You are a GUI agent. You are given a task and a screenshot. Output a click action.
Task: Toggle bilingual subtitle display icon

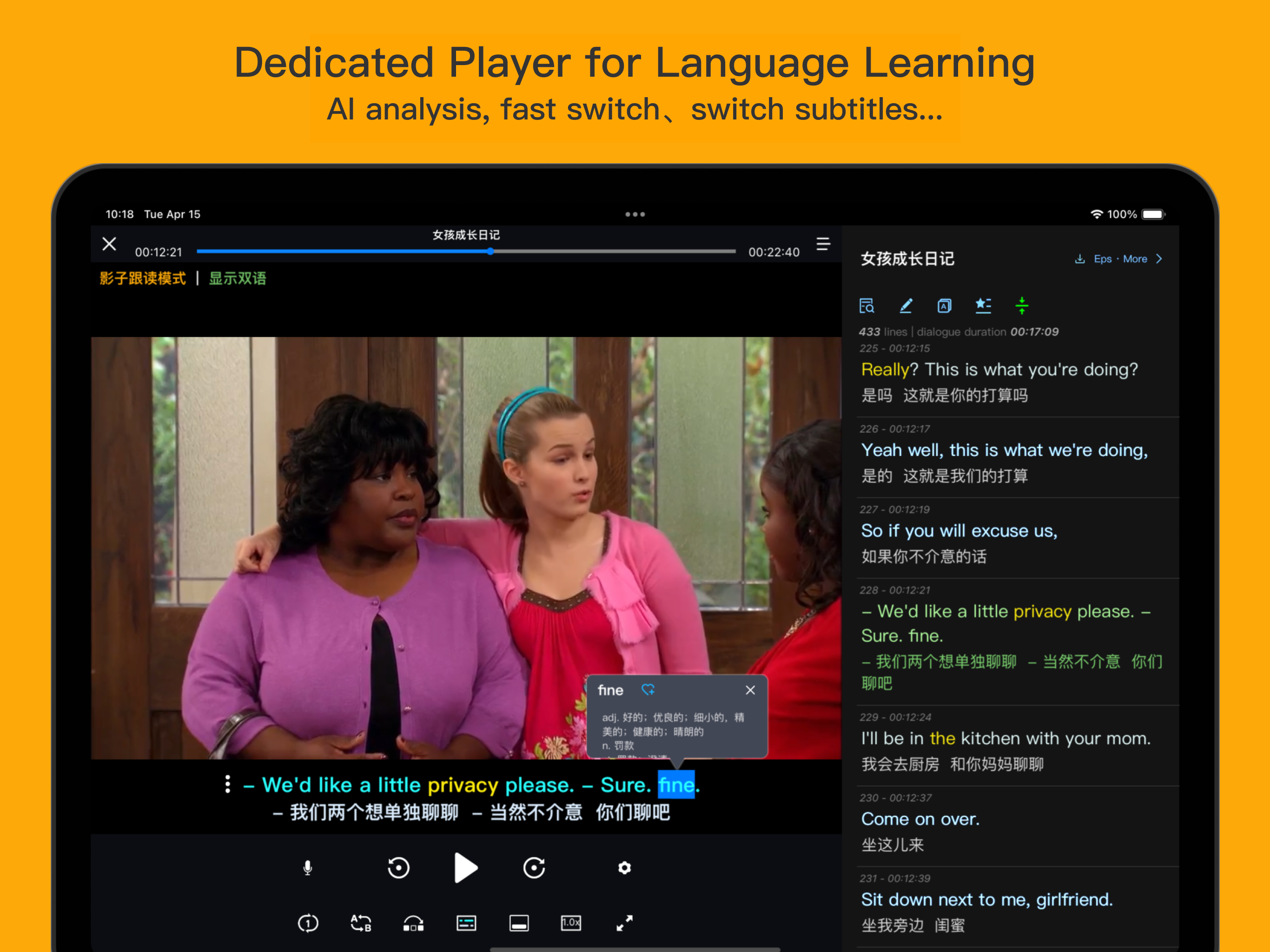click(x=466, y=923)
